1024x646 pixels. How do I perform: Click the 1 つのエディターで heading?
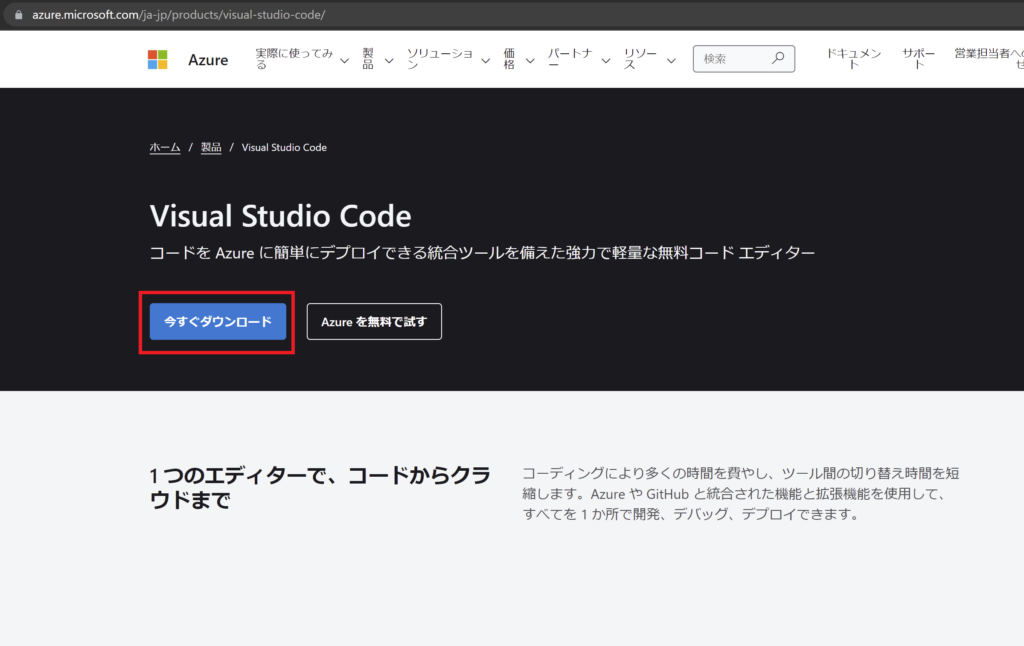319,487
